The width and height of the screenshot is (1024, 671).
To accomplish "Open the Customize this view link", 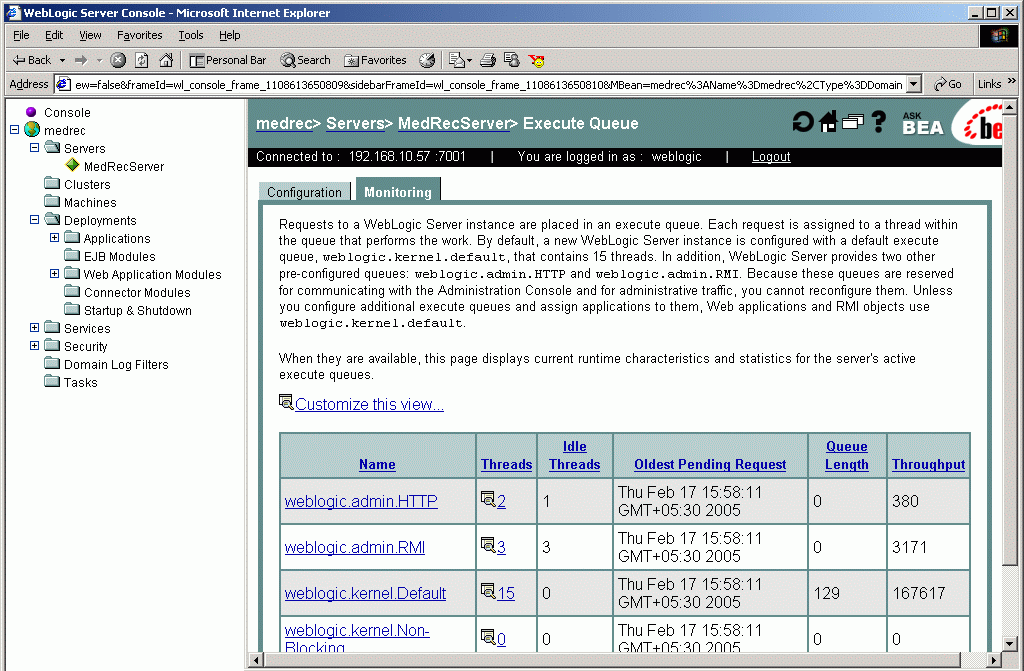I will 369,404.
